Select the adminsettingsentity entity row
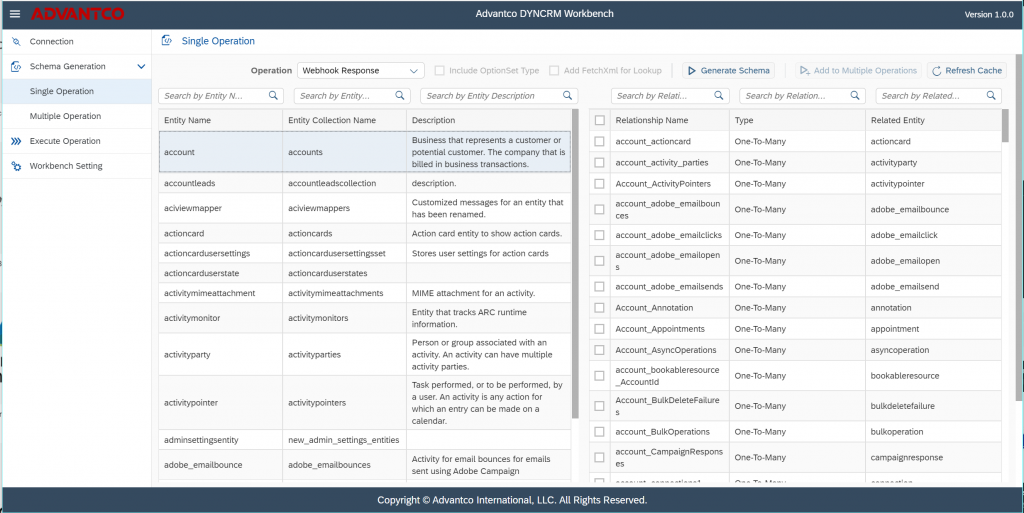Image resolution: width=1024 pixels, height=513 pixels. click(x=364, y=440)
